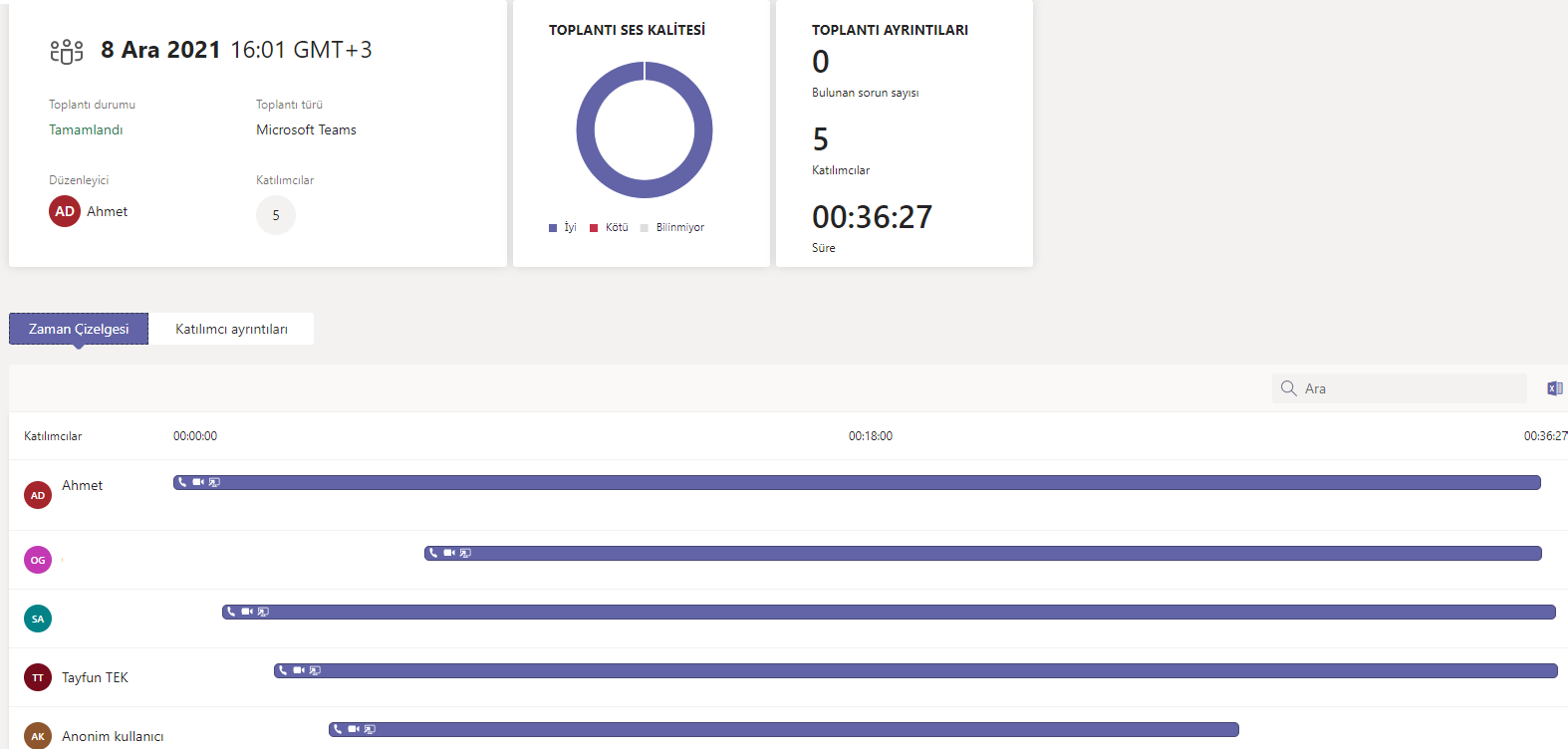
Task: Switch to the Zaman Çizelgesi tab
Action: tap(79, 329)
